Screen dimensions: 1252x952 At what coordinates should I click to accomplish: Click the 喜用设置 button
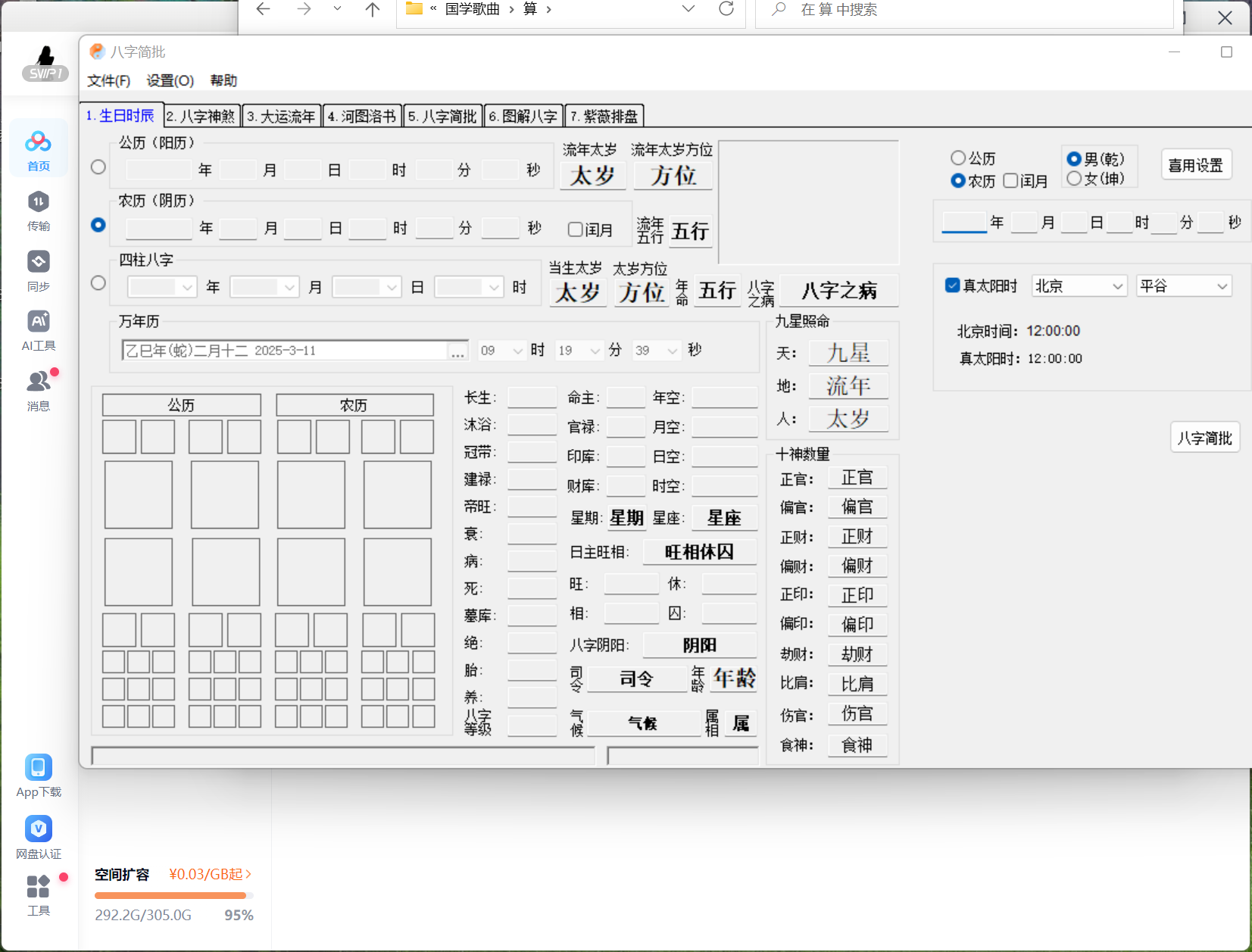coord(1196,165)
